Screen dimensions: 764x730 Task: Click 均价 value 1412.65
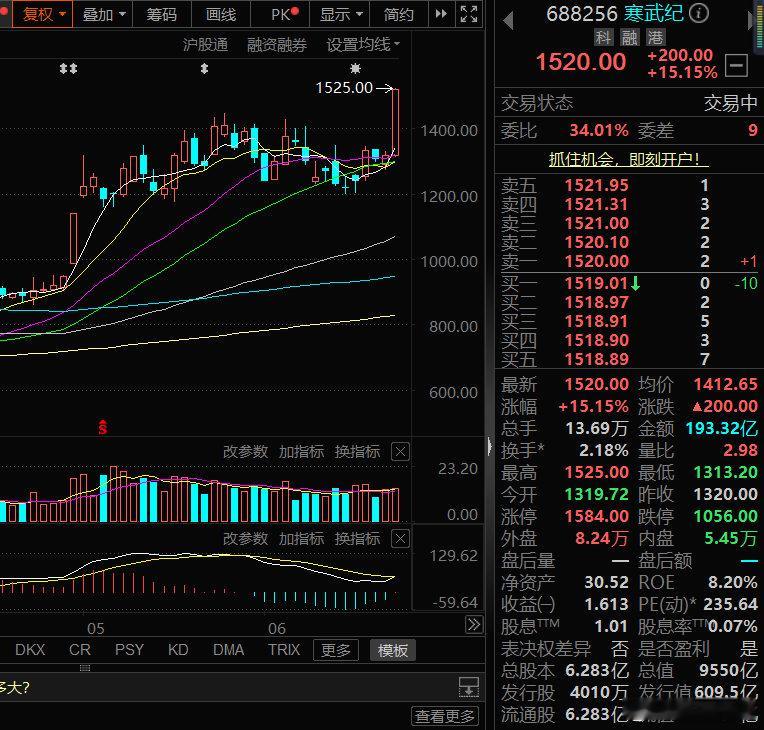click(x=726, y=384)
